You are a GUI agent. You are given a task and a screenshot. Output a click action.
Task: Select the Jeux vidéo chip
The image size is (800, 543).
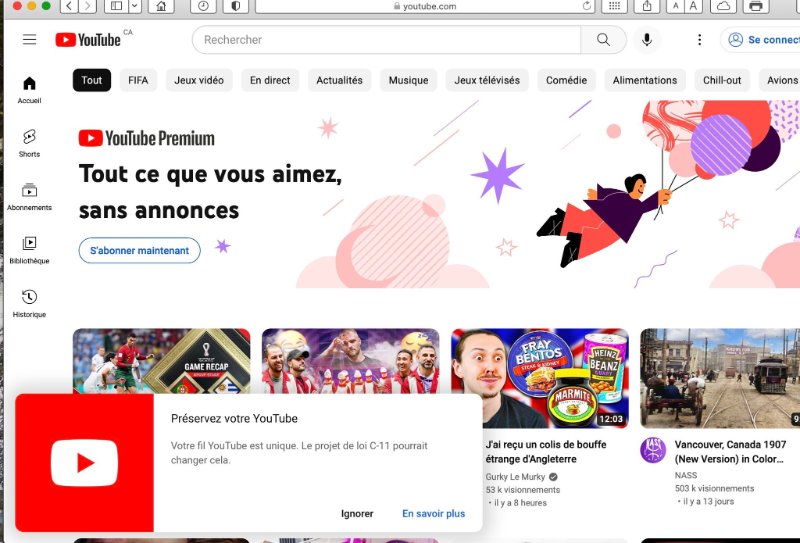click(x=199, y=80)
